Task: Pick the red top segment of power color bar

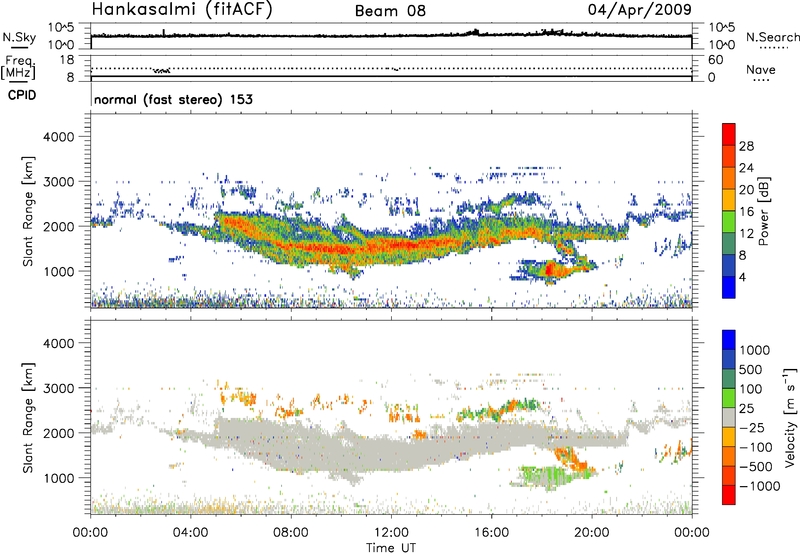Action: point(729,134)
